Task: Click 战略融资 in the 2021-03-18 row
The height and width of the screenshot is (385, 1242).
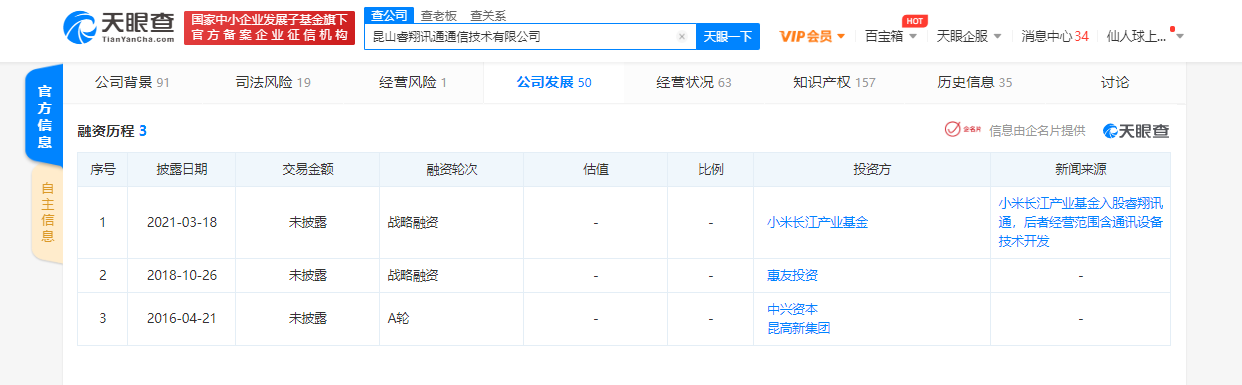Action: 412,222
